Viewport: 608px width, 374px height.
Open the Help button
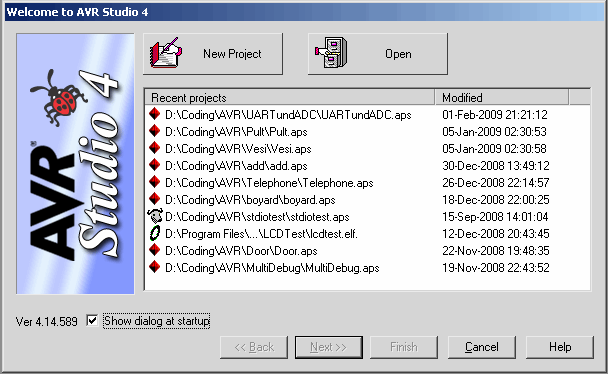click(x=560, y=347)
